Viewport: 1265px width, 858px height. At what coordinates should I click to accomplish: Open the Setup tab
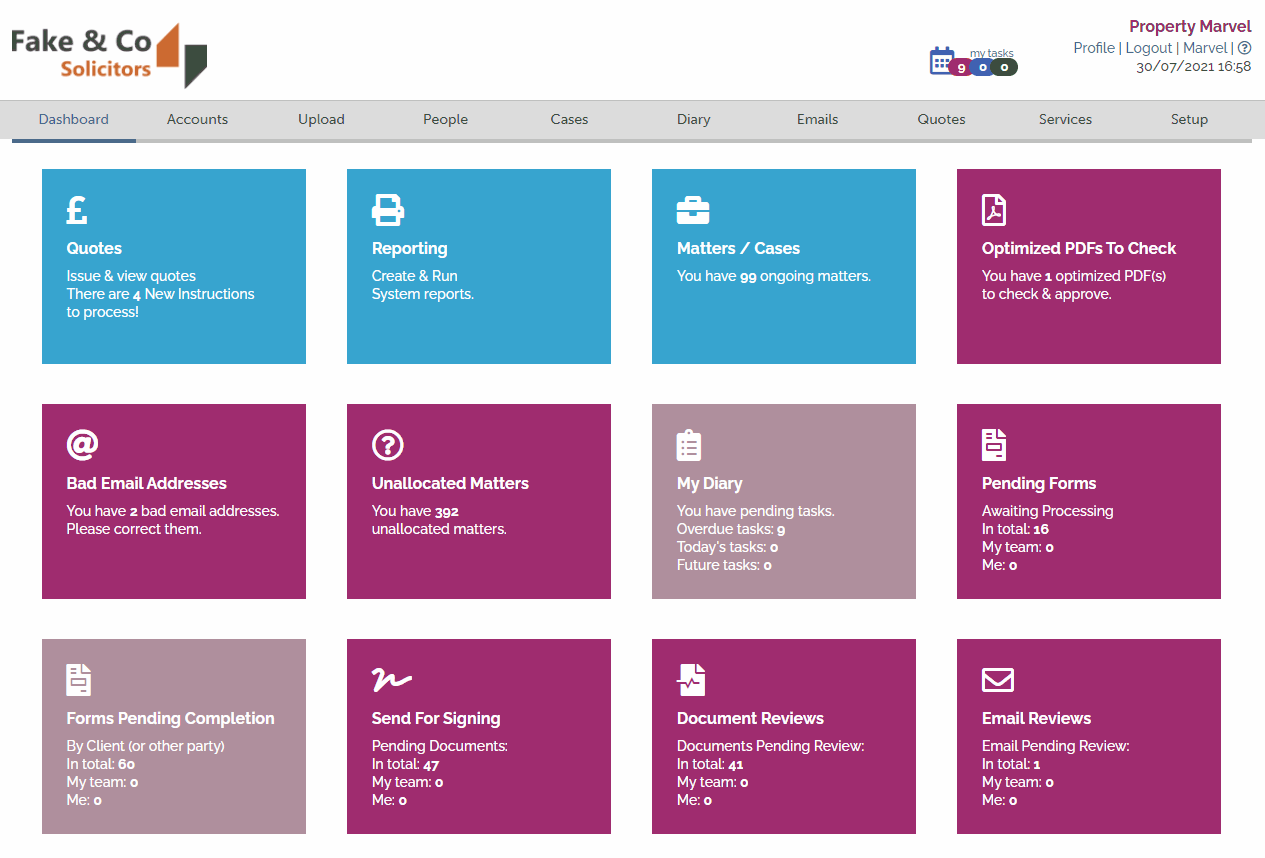coord(1189,119)
